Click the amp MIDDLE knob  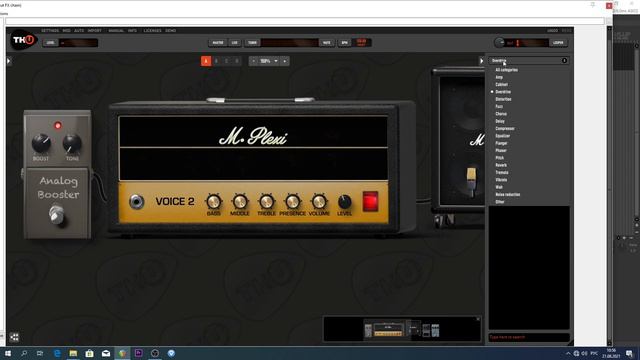240,202
